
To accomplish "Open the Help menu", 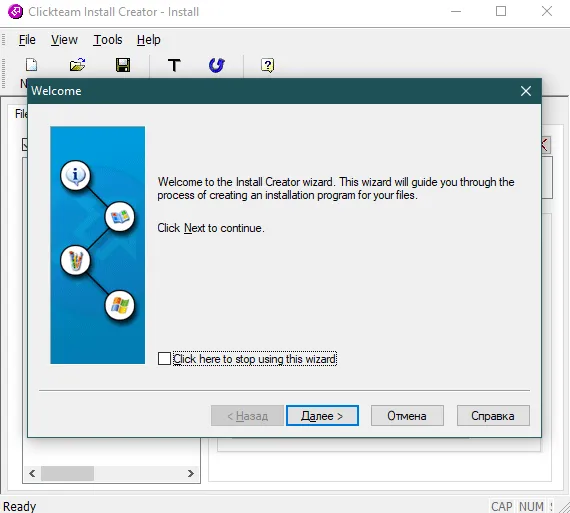I will (x=148, y=40).
